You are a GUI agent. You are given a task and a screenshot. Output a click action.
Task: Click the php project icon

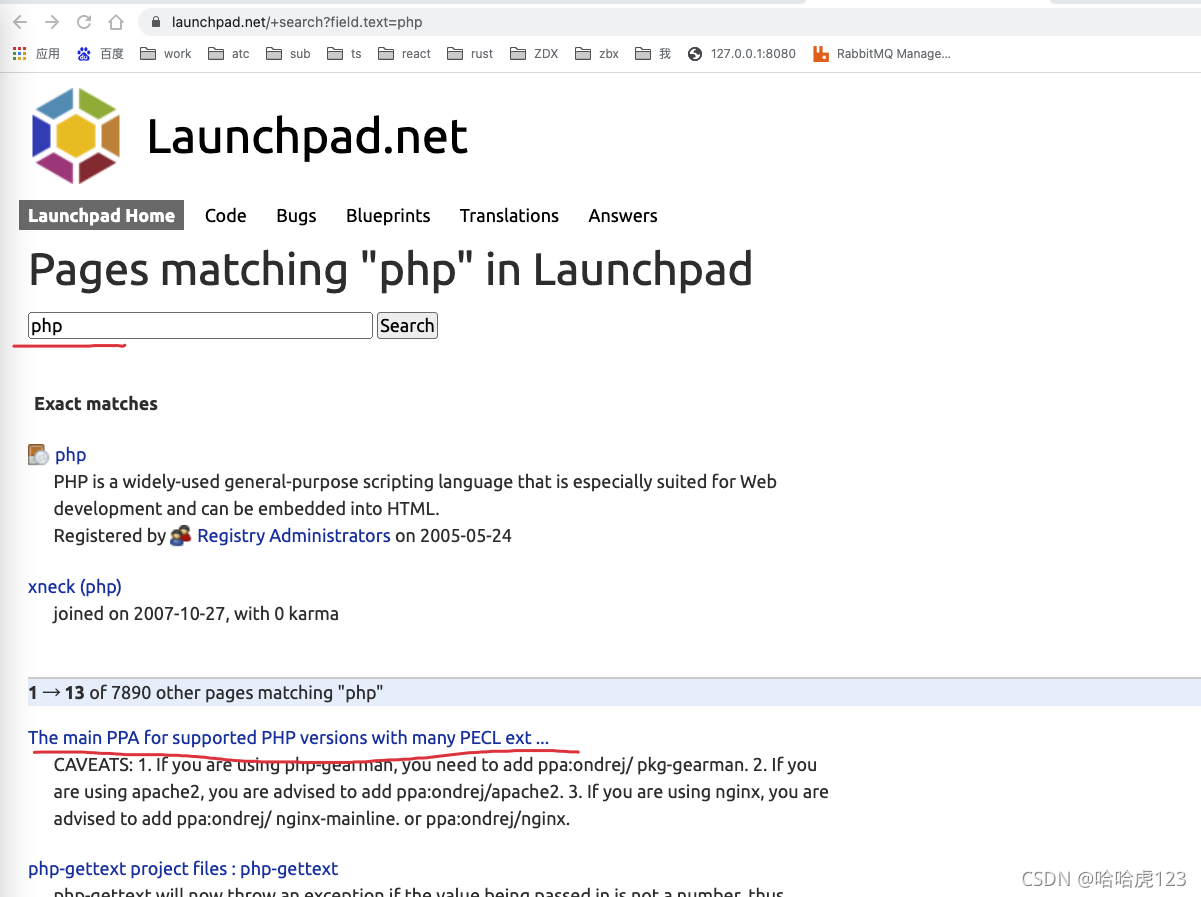38,455
